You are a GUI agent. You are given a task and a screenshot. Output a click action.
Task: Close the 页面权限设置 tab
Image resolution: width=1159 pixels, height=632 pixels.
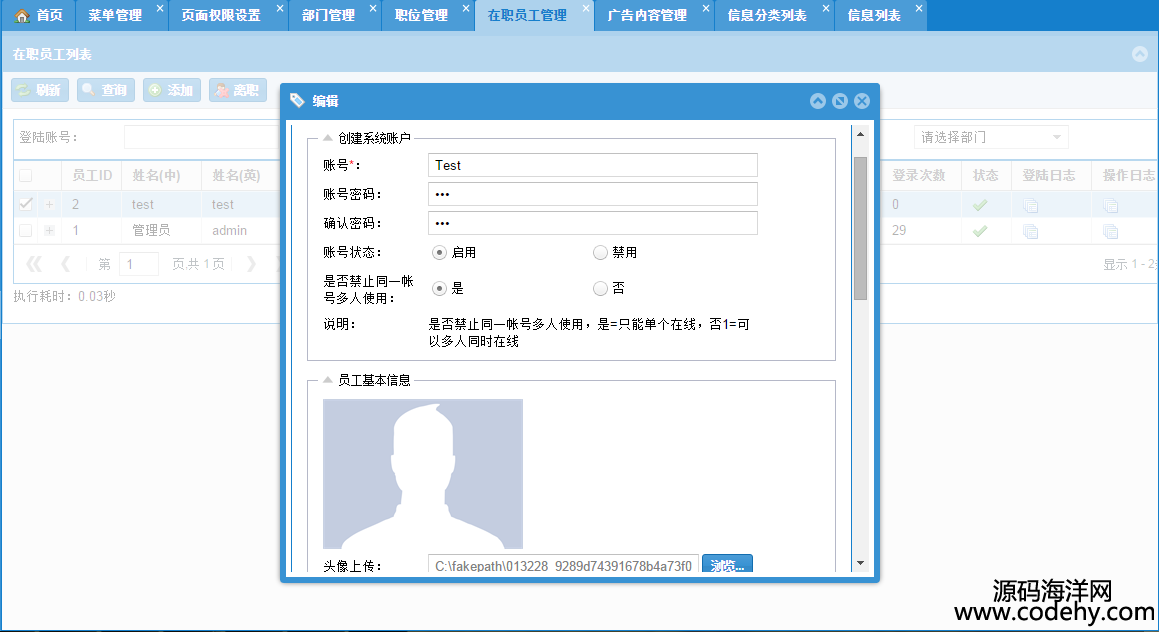pos(279,8)
